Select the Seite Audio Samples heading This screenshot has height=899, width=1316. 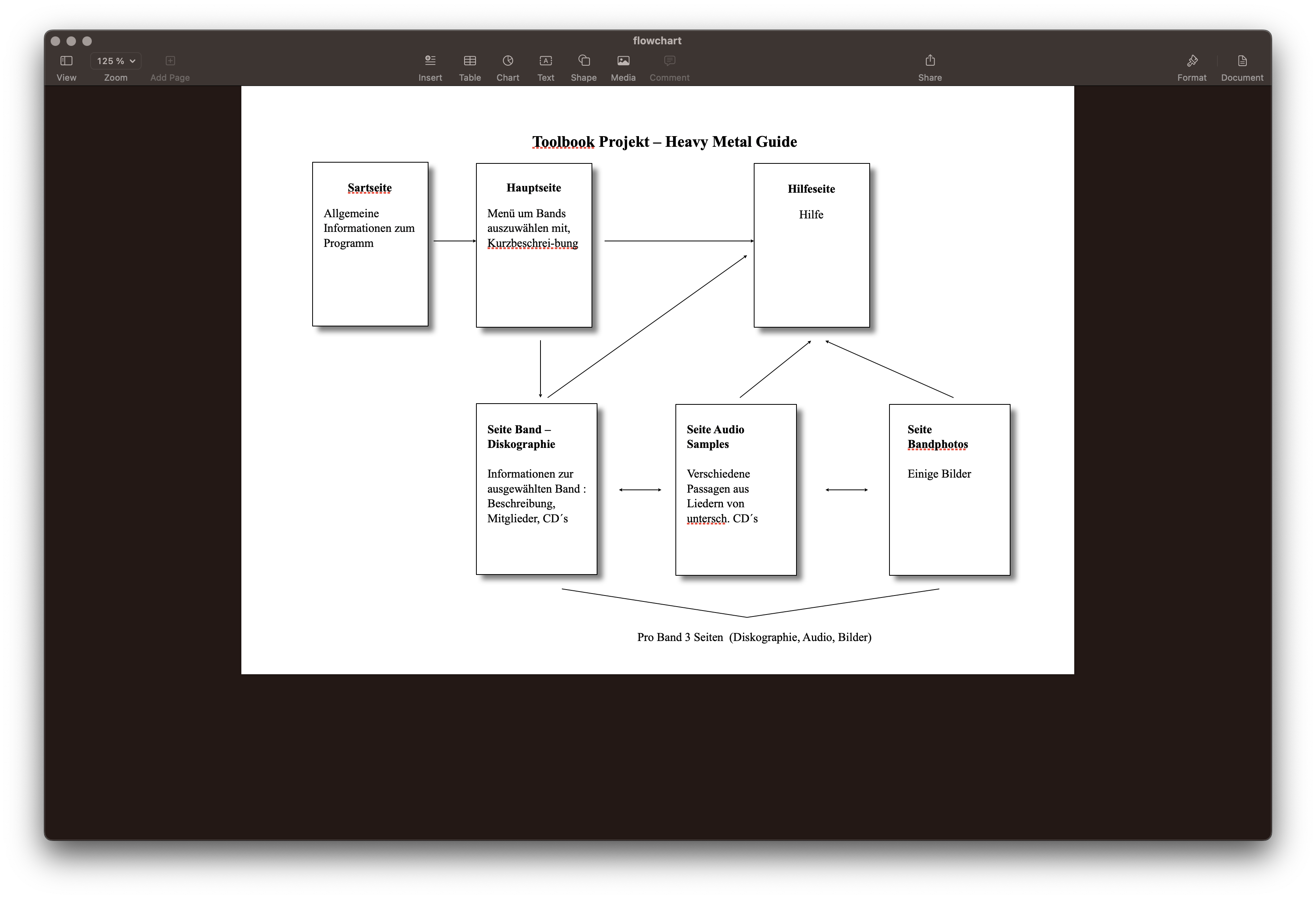(x=715, y=436)
